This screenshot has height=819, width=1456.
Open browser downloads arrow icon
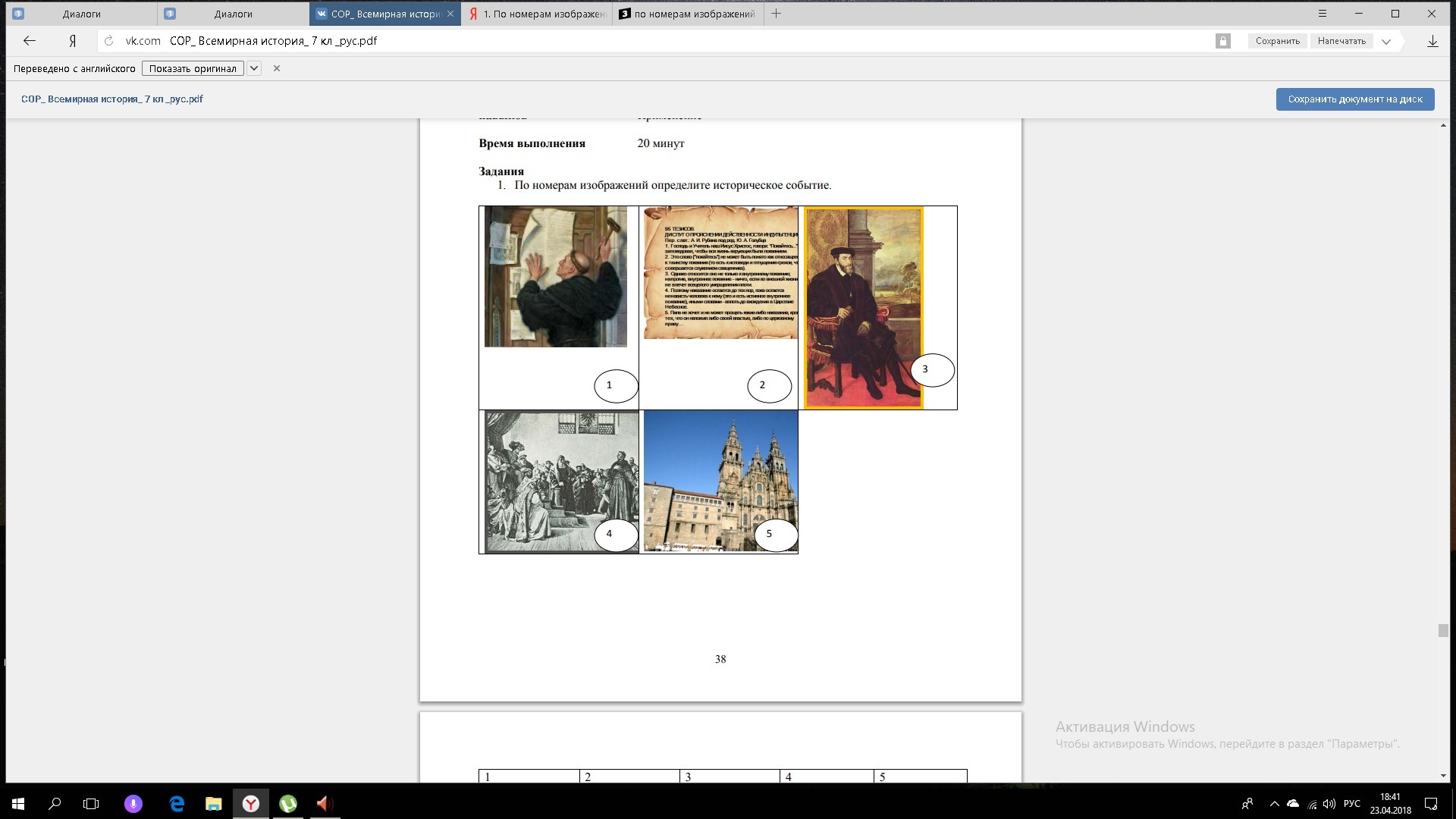coord(1432,41)
